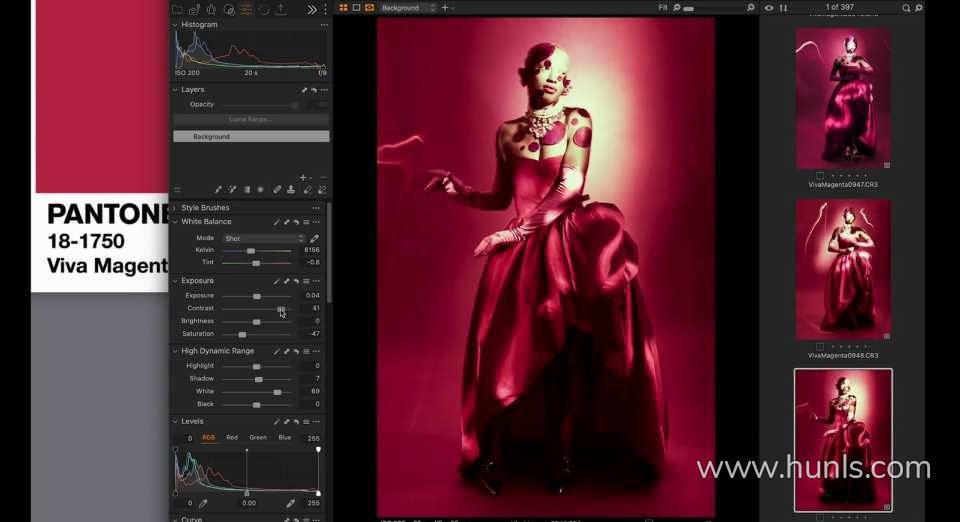The image size is (960, 522).
Task: Select the White Balance eyedropper picker
Action: click(x=314, y=238)
